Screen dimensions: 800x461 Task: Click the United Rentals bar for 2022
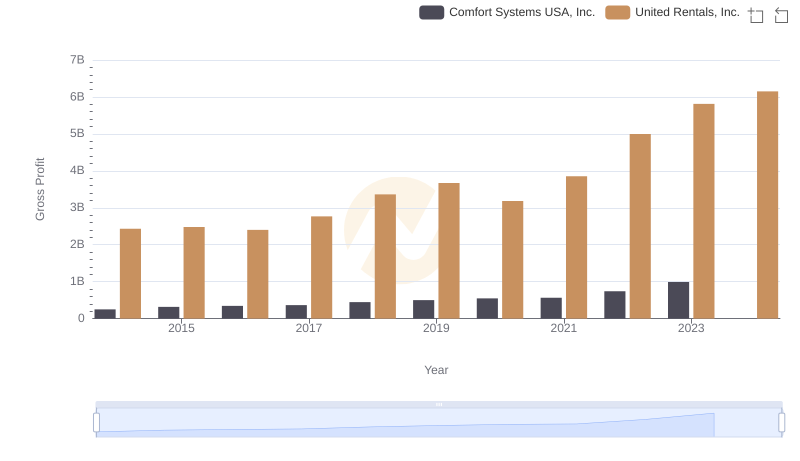(x=640, y=226)
